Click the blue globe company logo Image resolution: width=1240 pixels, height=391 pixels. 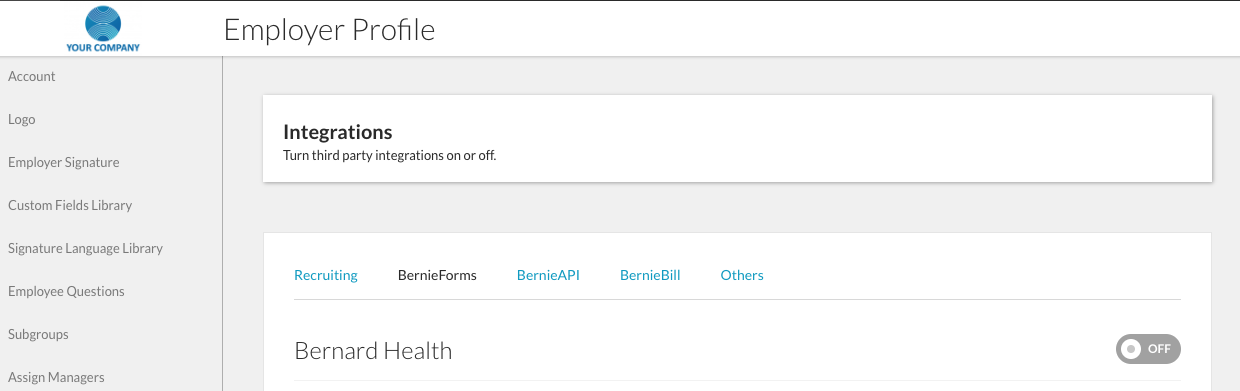coord(103,22)
